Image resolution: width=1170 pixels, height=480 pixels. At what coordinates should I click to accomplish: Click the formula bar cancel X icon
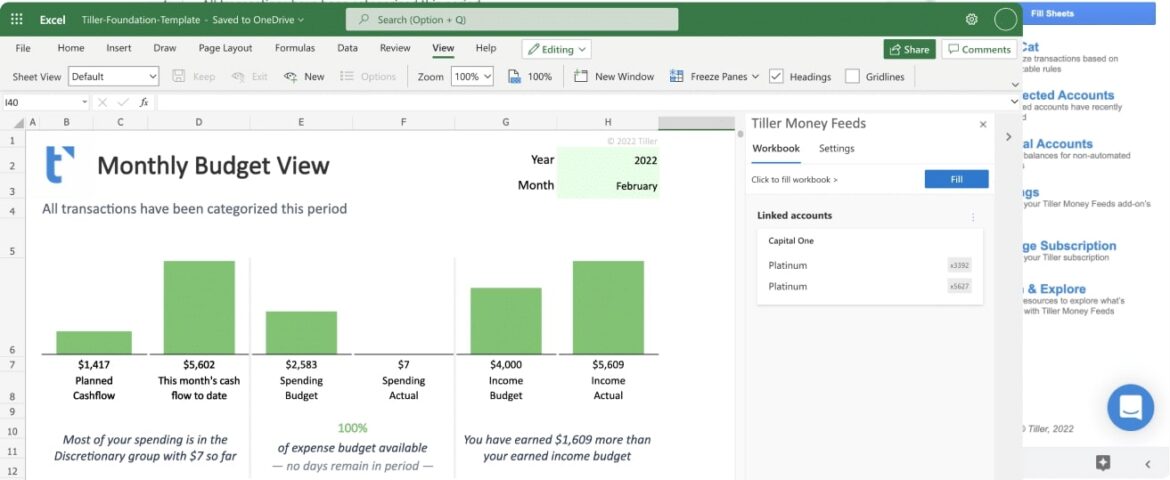pyautogui.click(x=103, y=102)
